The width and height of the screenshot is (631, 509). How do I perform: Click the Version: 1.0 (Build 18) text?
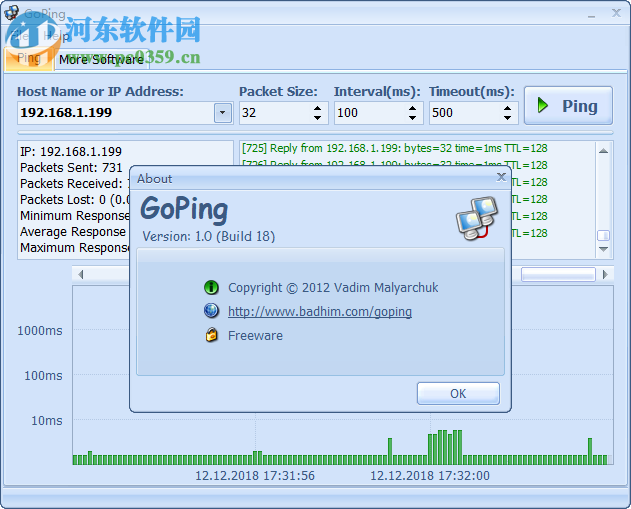208,236
